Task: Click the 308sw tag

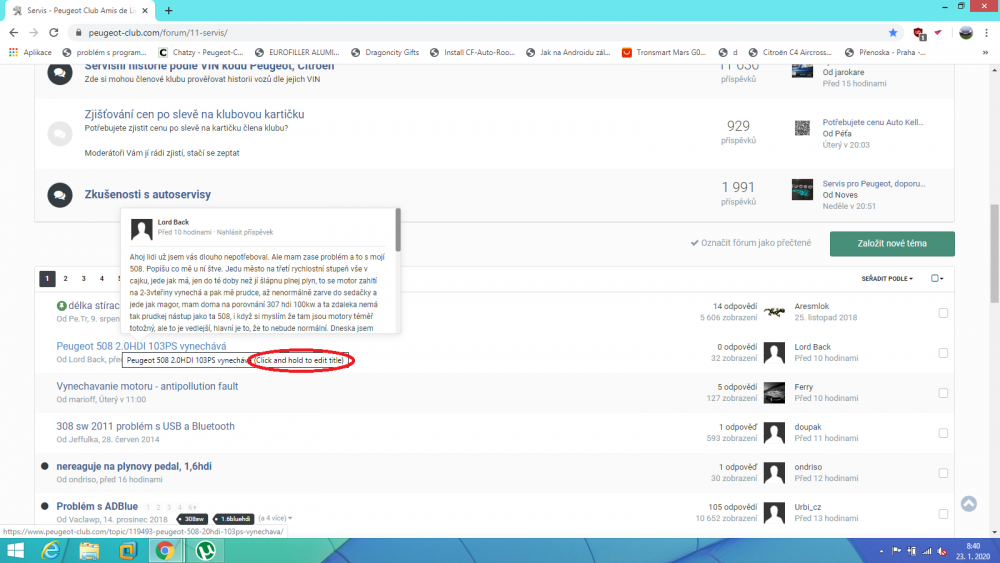Action: [x=193, y=519]
